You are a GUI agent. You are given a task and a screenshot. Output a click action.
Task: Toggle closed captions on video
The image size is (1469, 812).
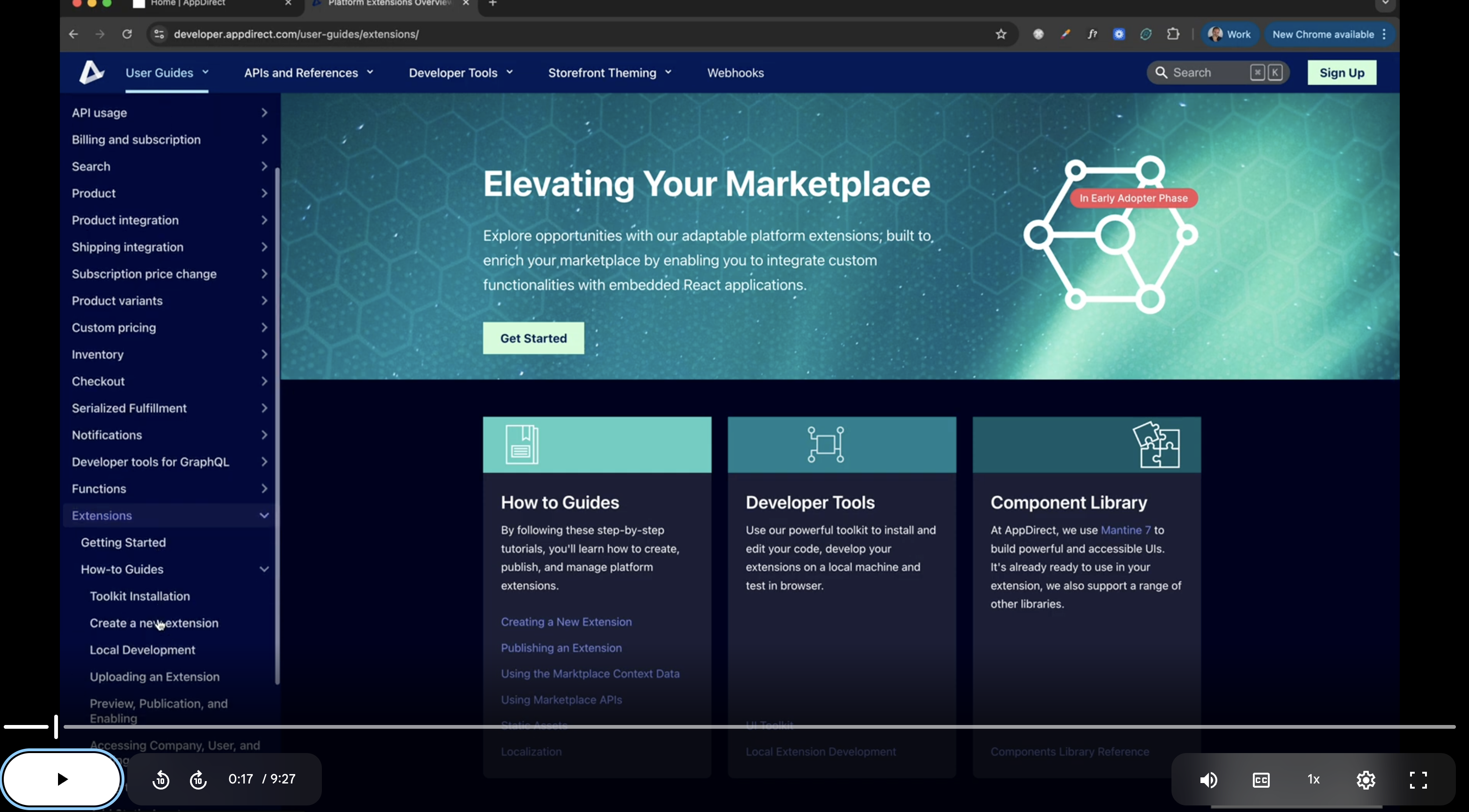coord(1261,779)
